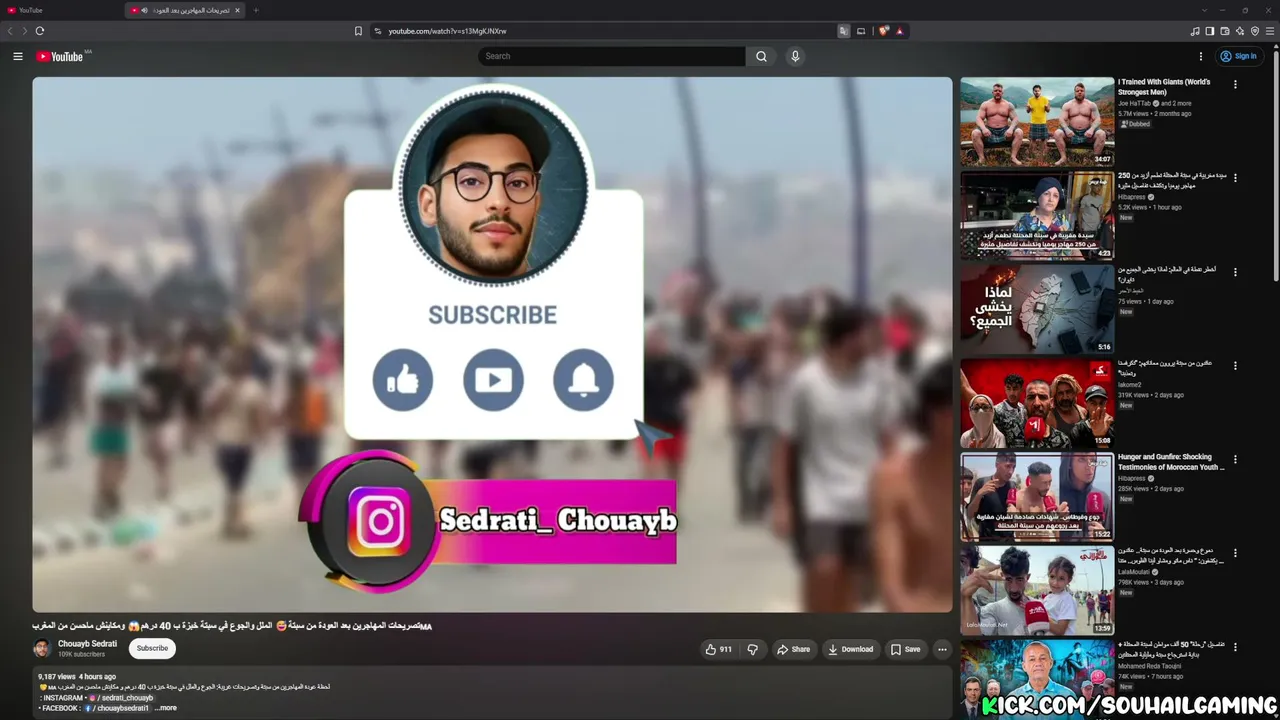1280x720 pixels.
Task: Click the browser address bar URL
Action: click(x=447, y=31)
